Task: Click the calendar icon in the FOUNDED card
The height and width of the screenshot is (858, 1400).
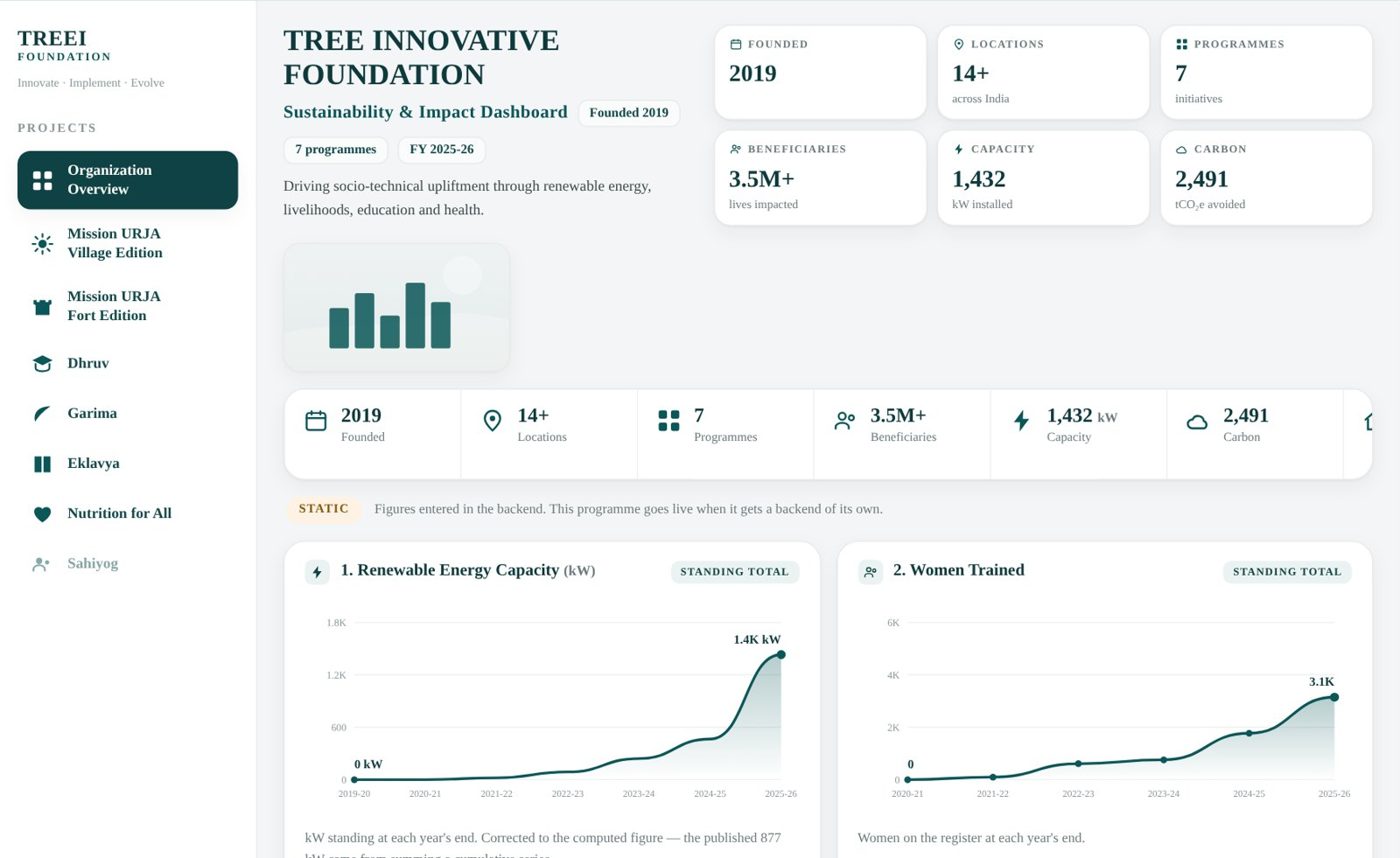Action: coord(736,44)
